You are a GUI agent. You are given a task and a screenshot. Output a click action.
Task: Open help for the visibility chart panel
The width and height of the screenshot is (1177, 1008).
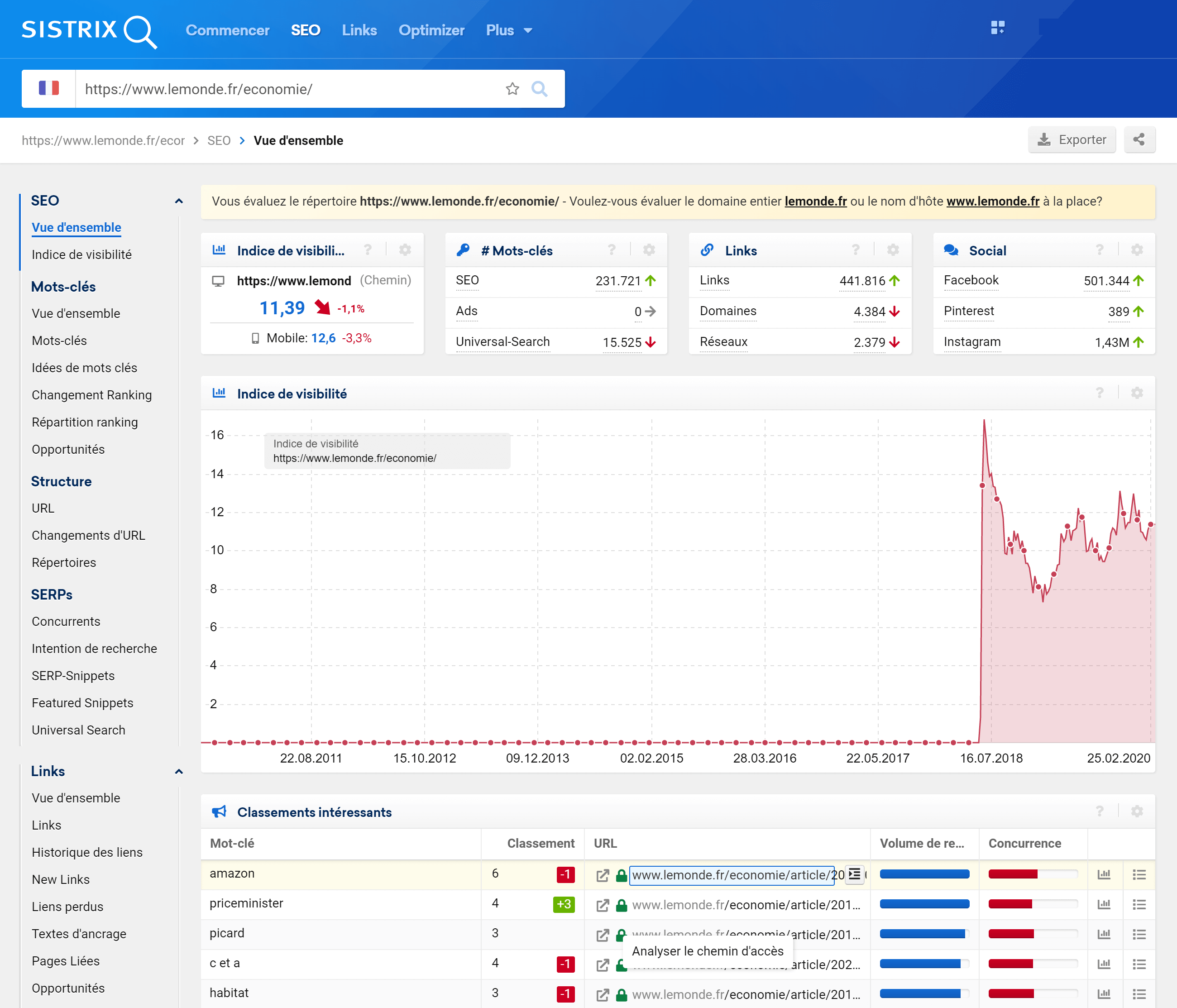click(1100, 393)
